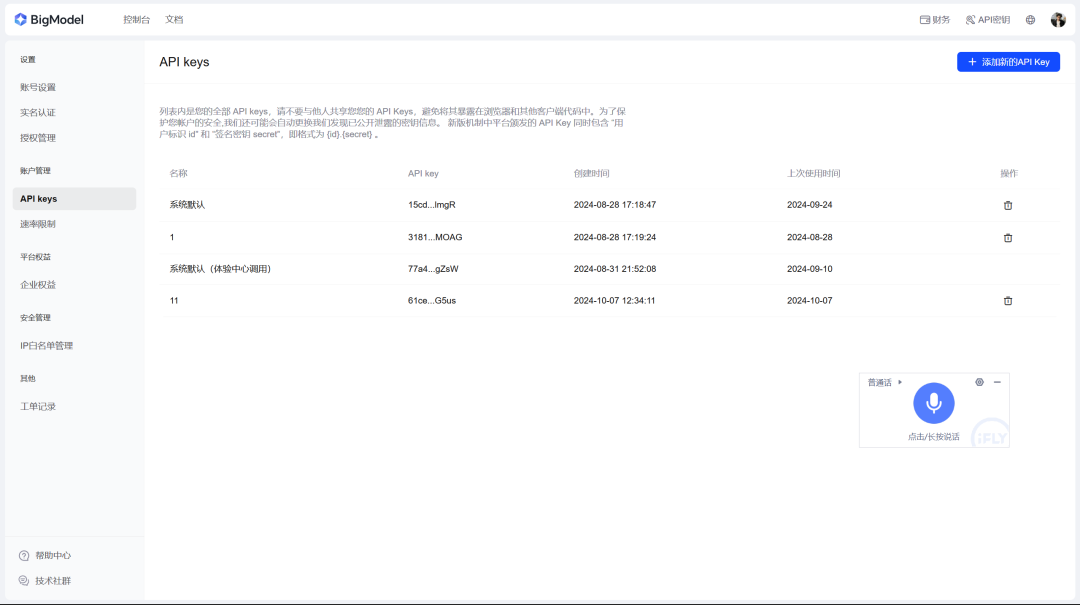This screenshot has width=1080, height=605.
Task: Select API keys sidebar item
Action: pyautogui.click(x=74, y=198)
